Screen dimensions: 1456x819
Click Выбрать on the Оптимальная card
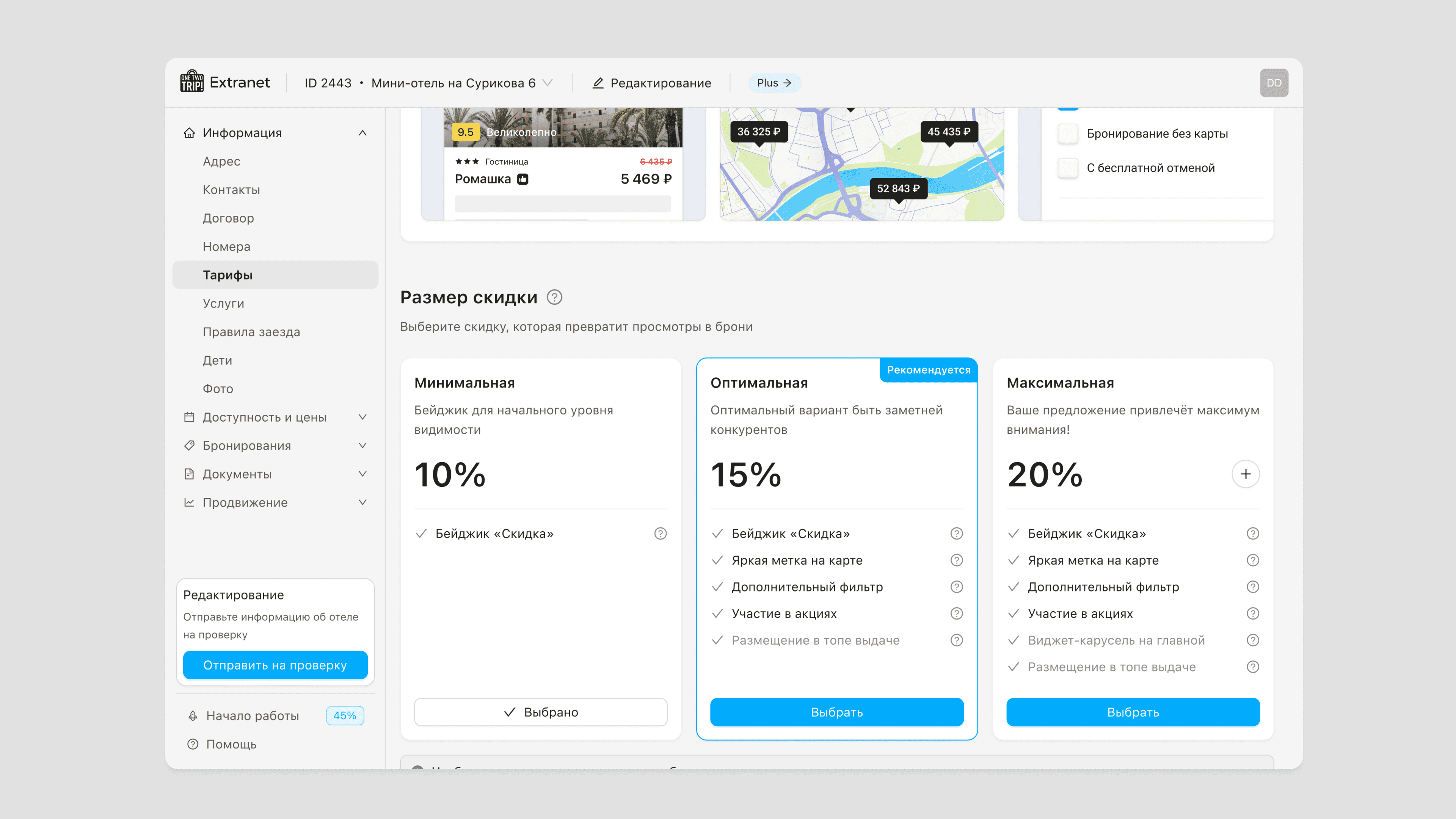[836, 712]
